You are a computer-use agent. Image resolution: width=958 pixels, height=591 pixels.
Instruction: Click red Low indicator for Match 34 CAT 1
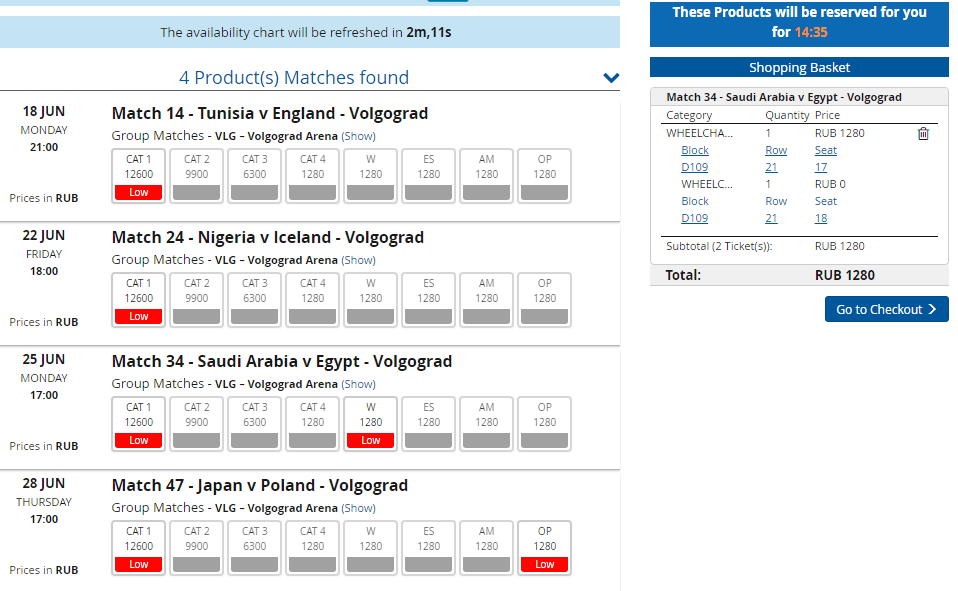[139, 440]
